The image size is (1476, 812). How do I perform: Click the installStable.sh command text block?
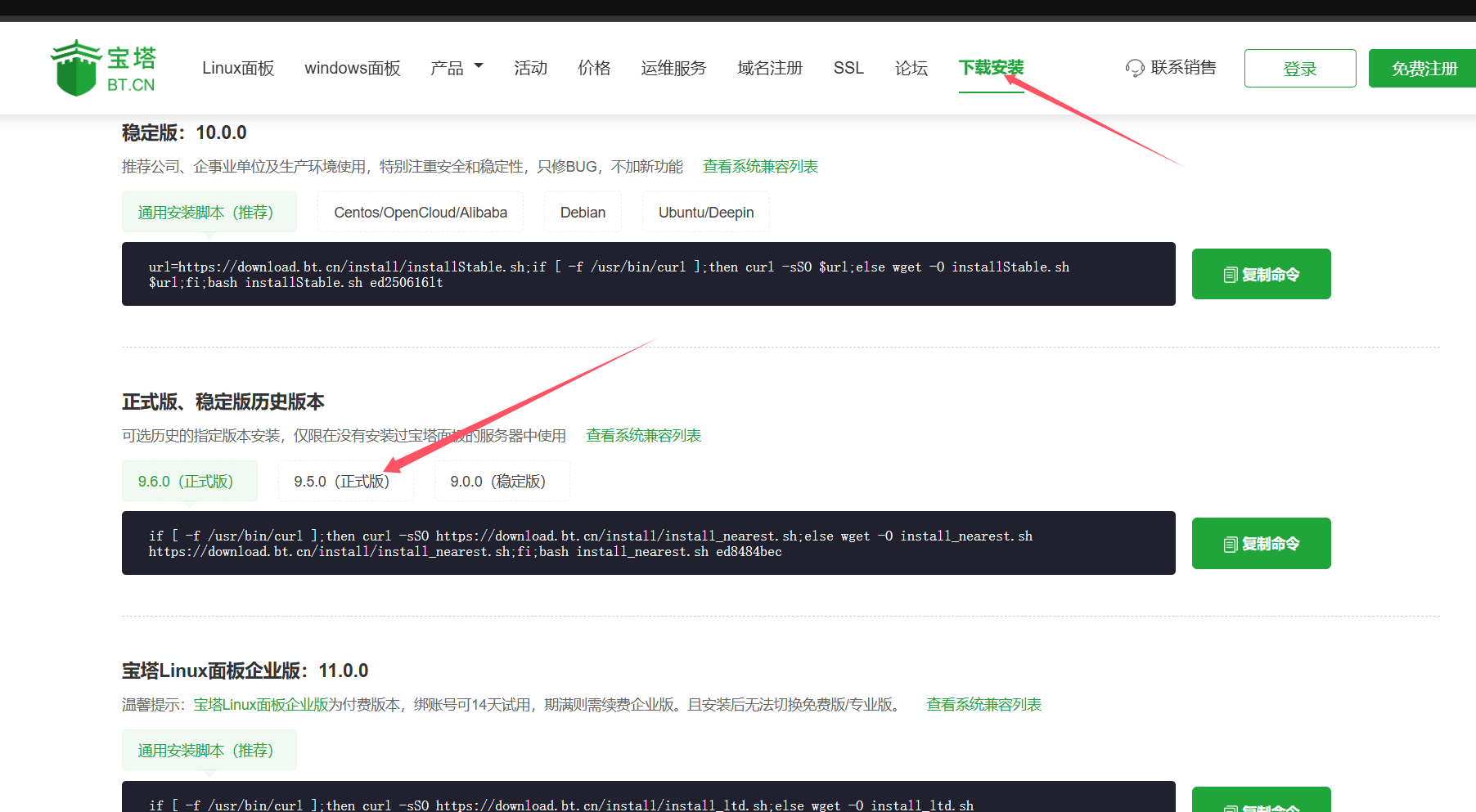(649, 274)
